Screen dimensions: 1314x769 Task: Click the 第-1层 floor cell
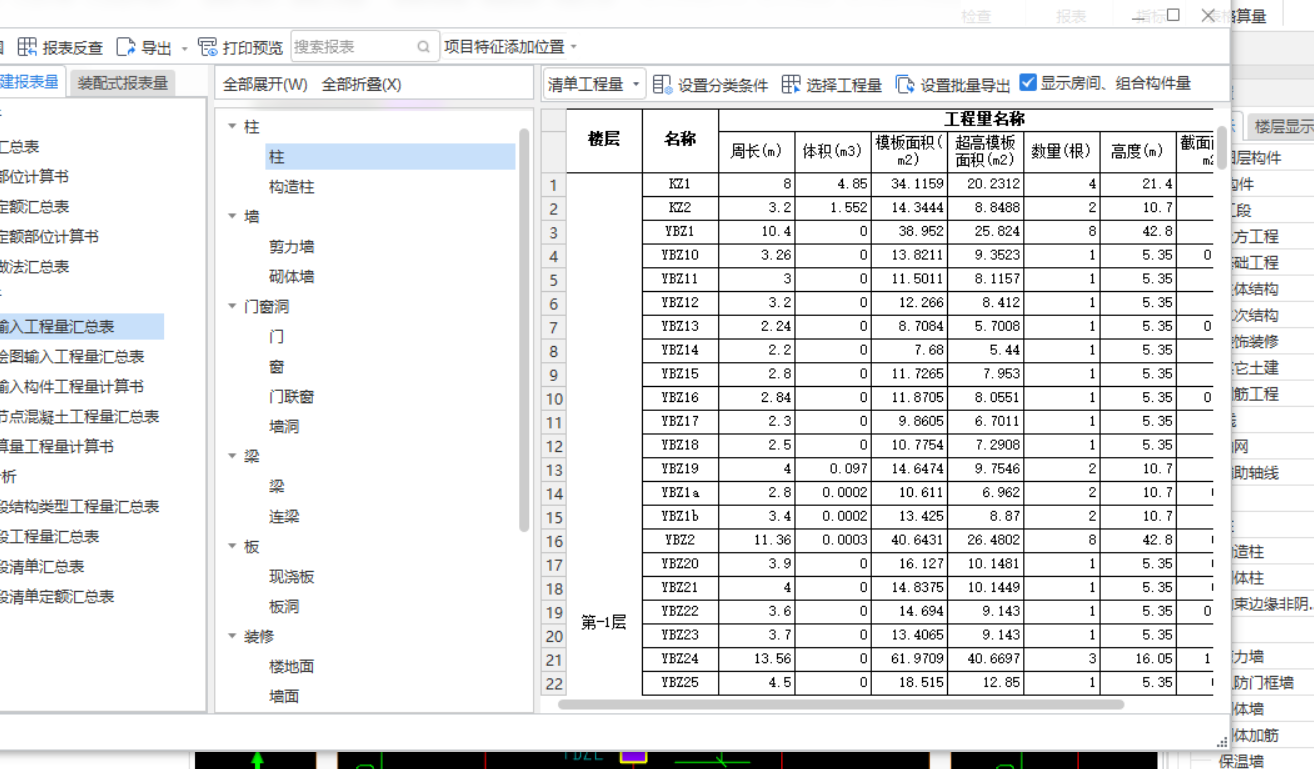point(604,623)
